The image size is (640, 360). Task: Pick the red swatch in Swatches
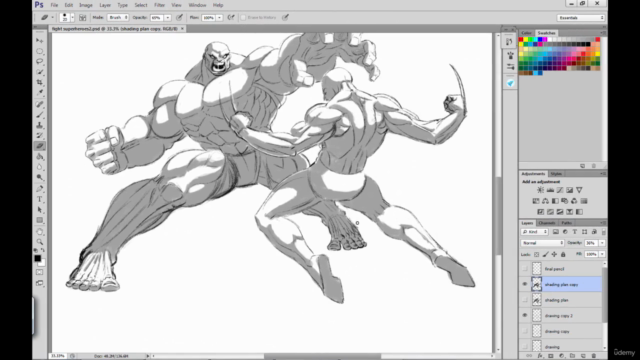click(521, 40)
